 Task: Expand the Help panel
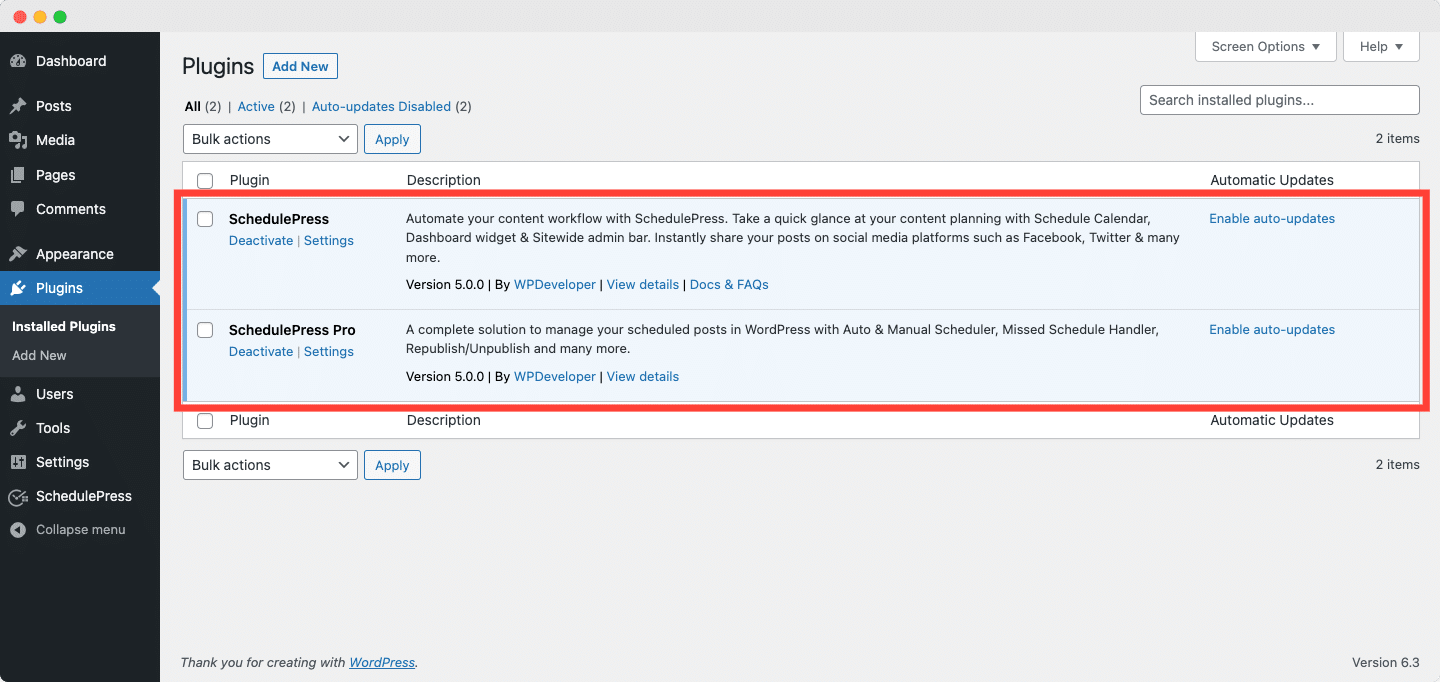point(1382,47)
